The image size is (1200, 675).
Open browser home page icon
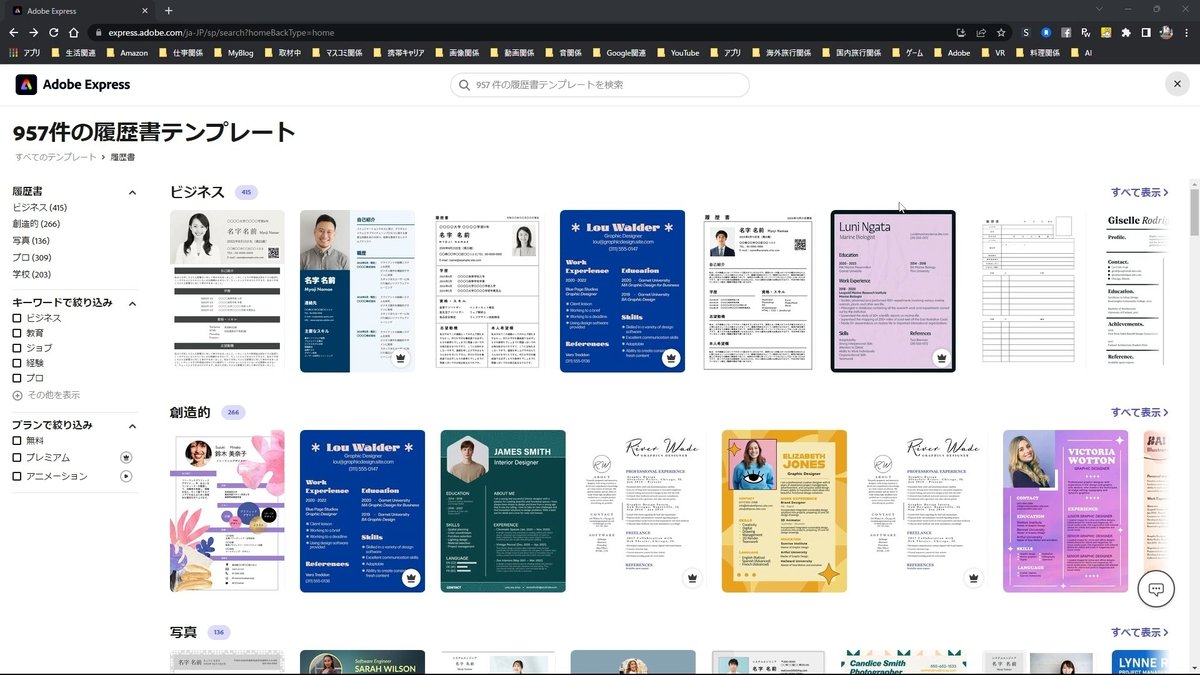tap(74, 32)
